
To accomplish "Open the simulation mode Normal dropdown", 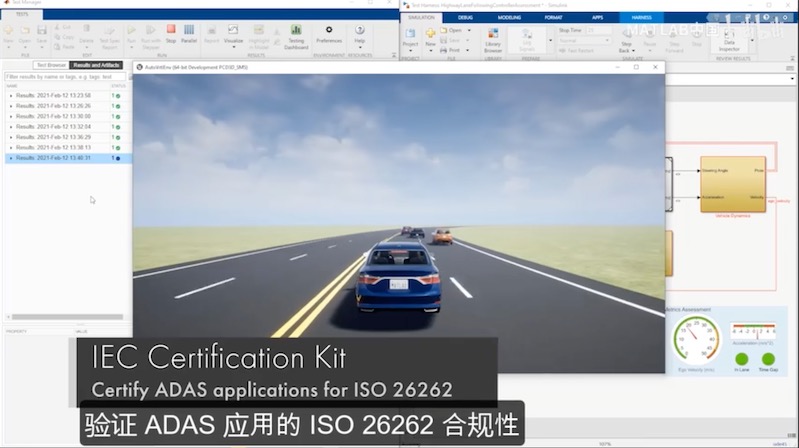I will [x=584, y=40].
